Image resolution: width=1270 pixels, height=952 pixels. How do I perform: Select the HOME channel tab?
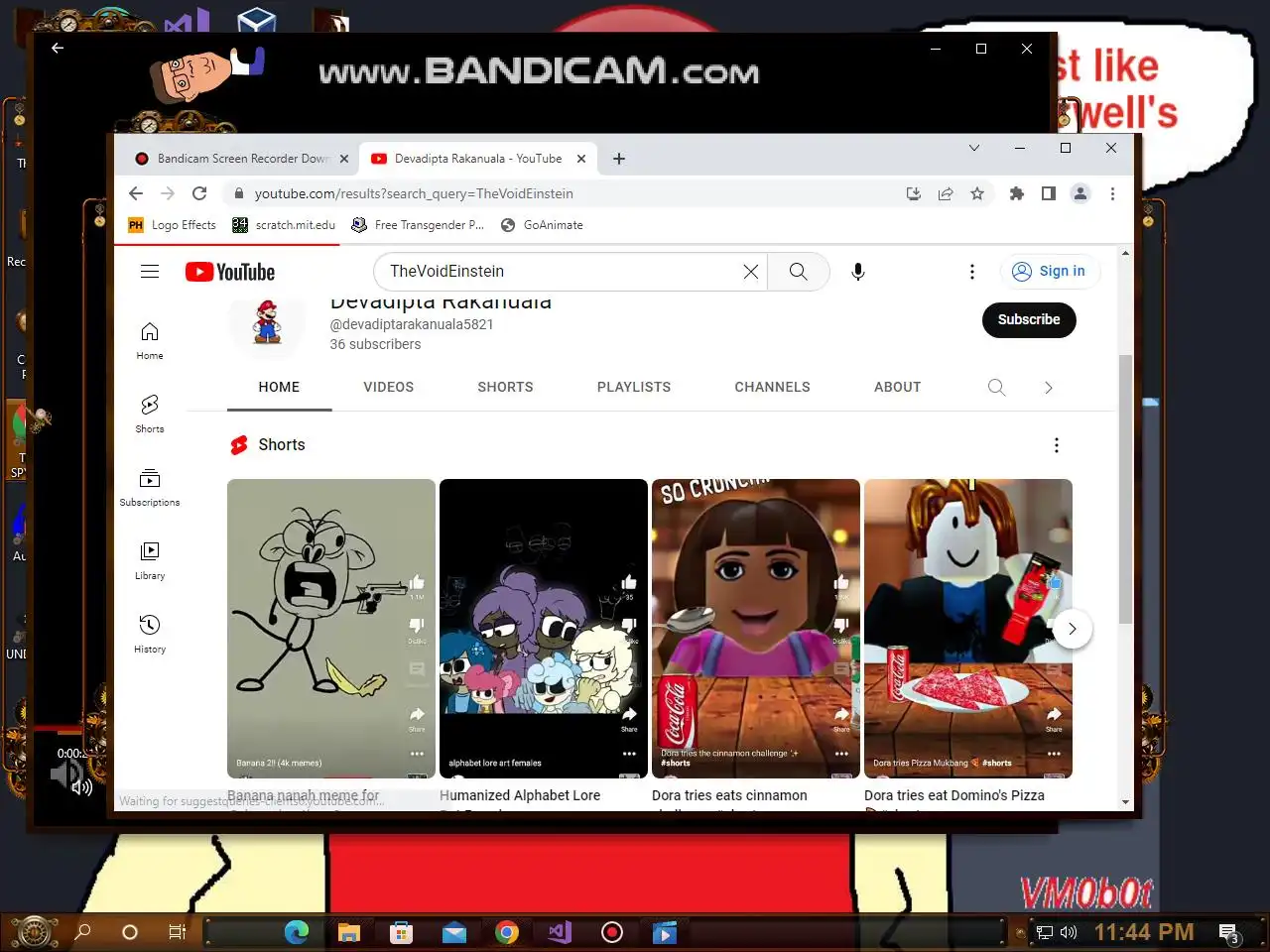point(279,387)
